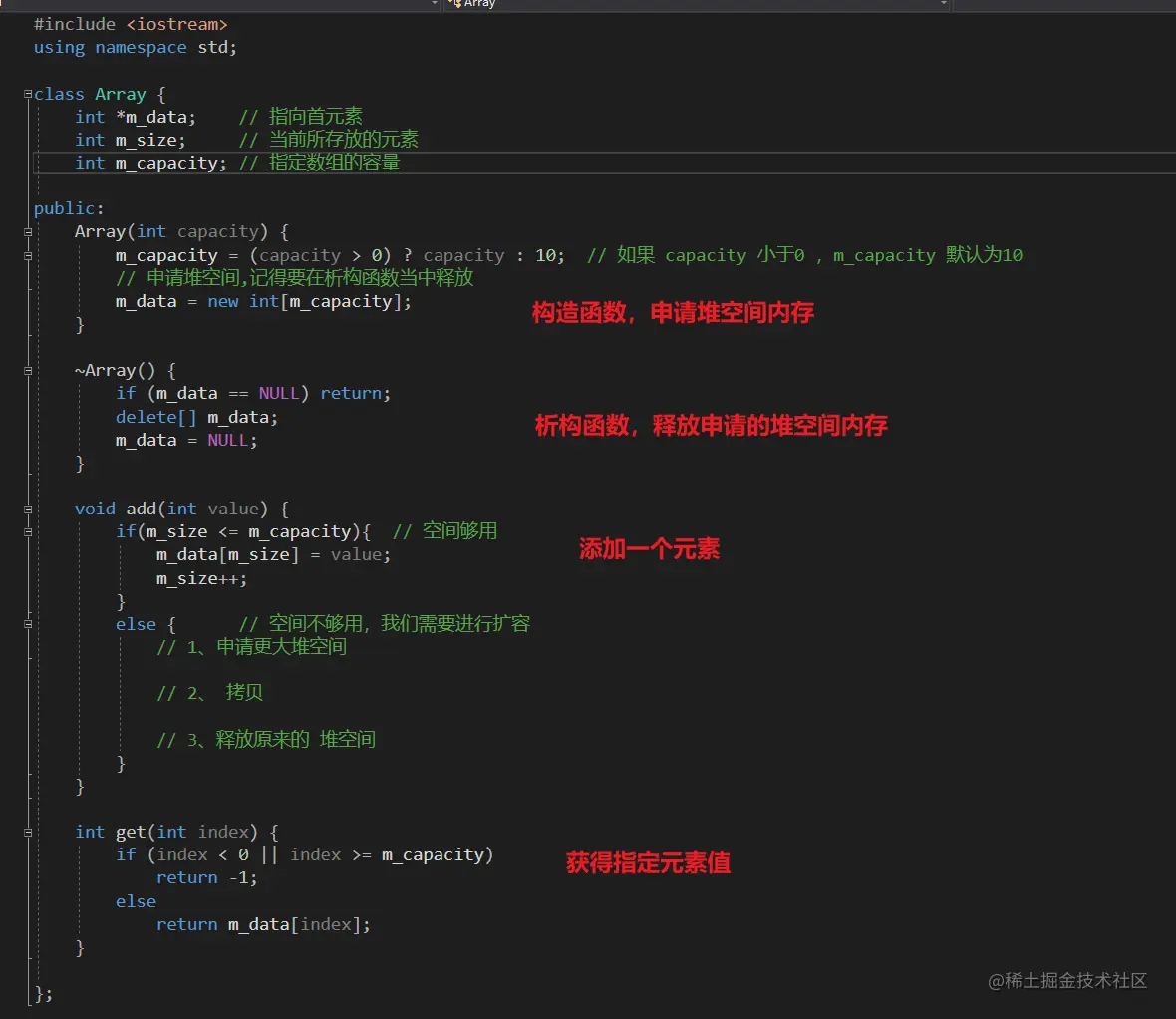Click the public: access specifier

coord(68,208)
